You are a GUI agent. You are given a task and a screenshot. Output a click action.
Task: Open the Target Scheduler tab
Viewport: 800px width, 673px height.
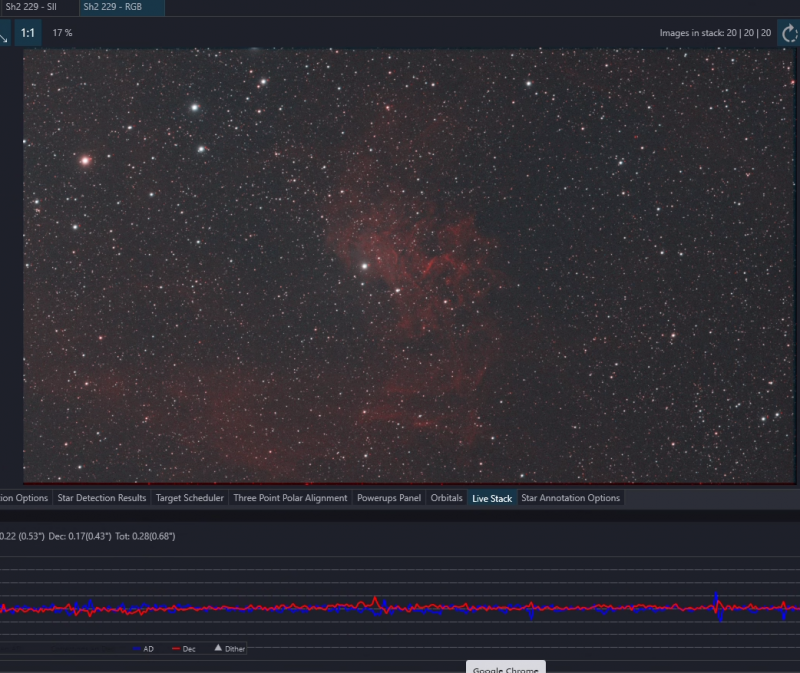(x=190, y=498)
